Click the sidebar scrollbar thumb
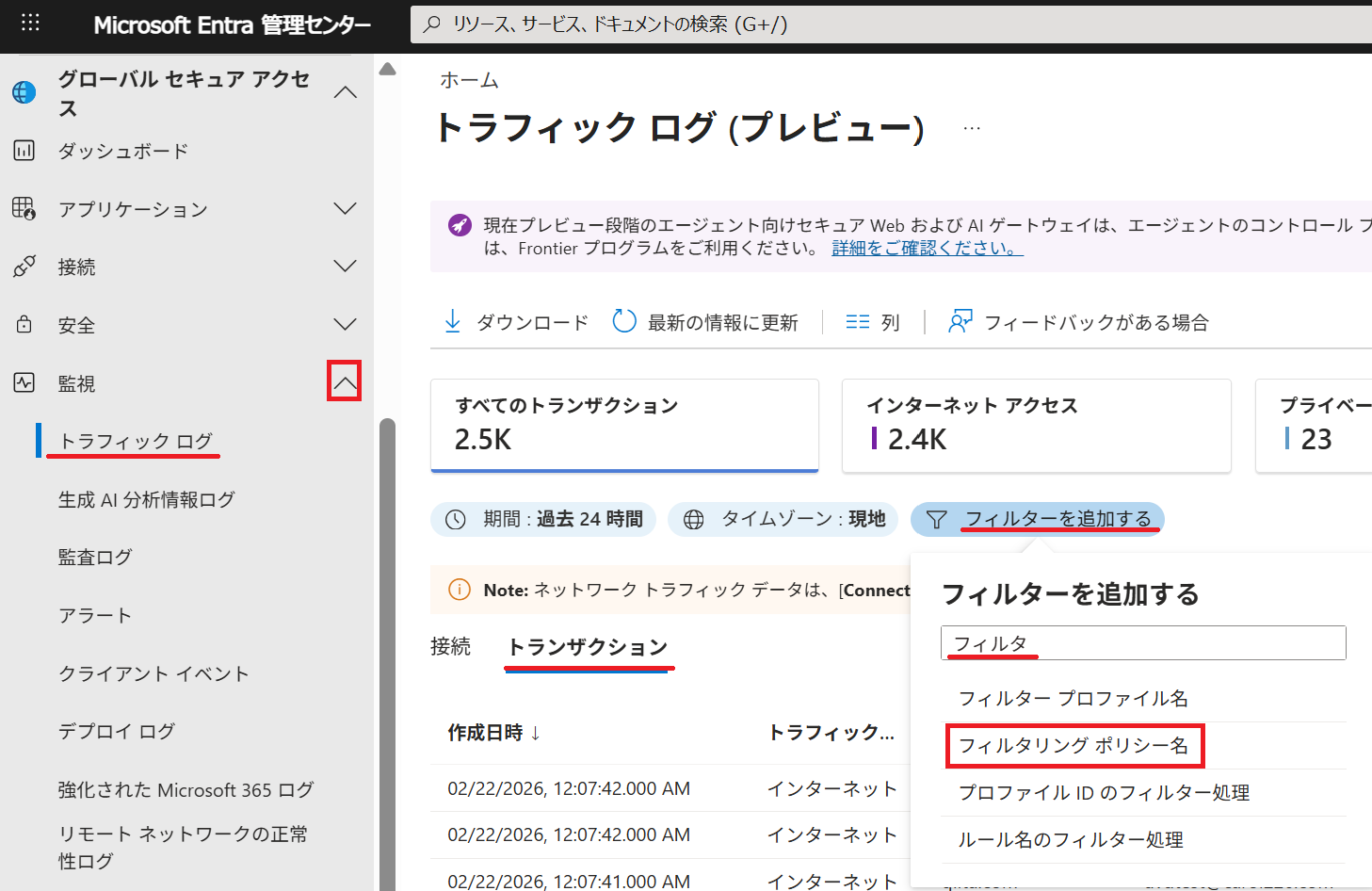Image resolution: width=1372 pixels, height=891 pixels. [387, 654]
